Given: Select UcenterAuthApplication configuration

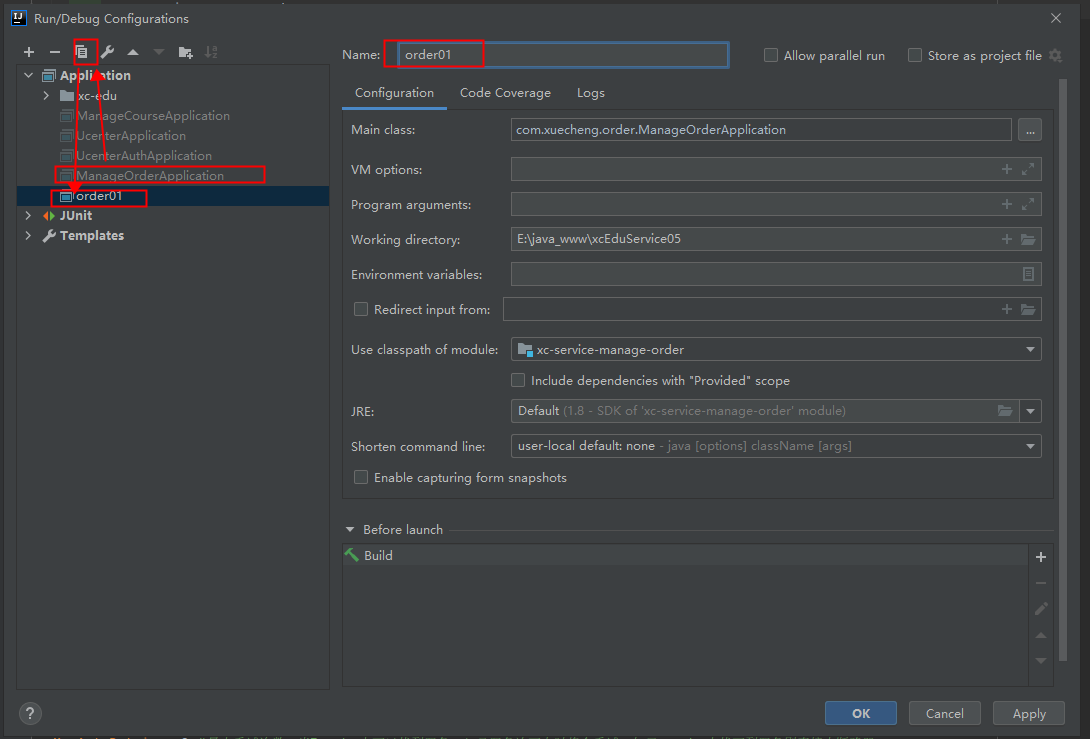Looking at the screenshot, I should click(144, 156).
